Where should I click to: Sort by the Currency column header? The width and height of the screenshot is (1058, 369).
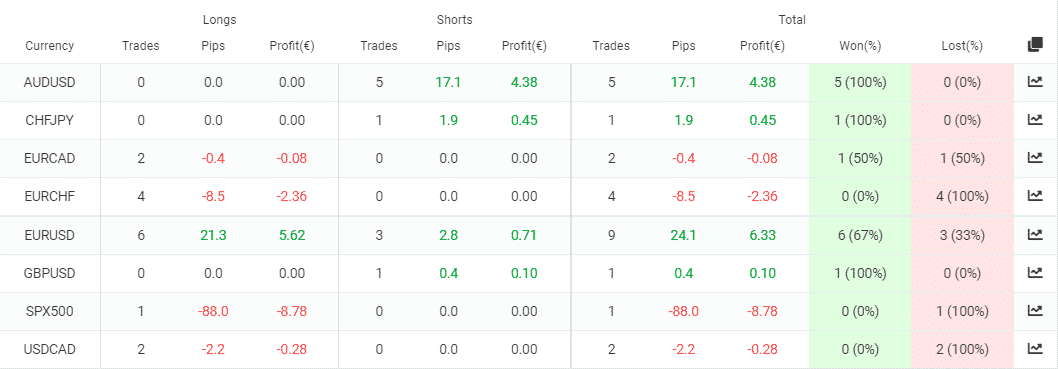[x=49, y=46]
